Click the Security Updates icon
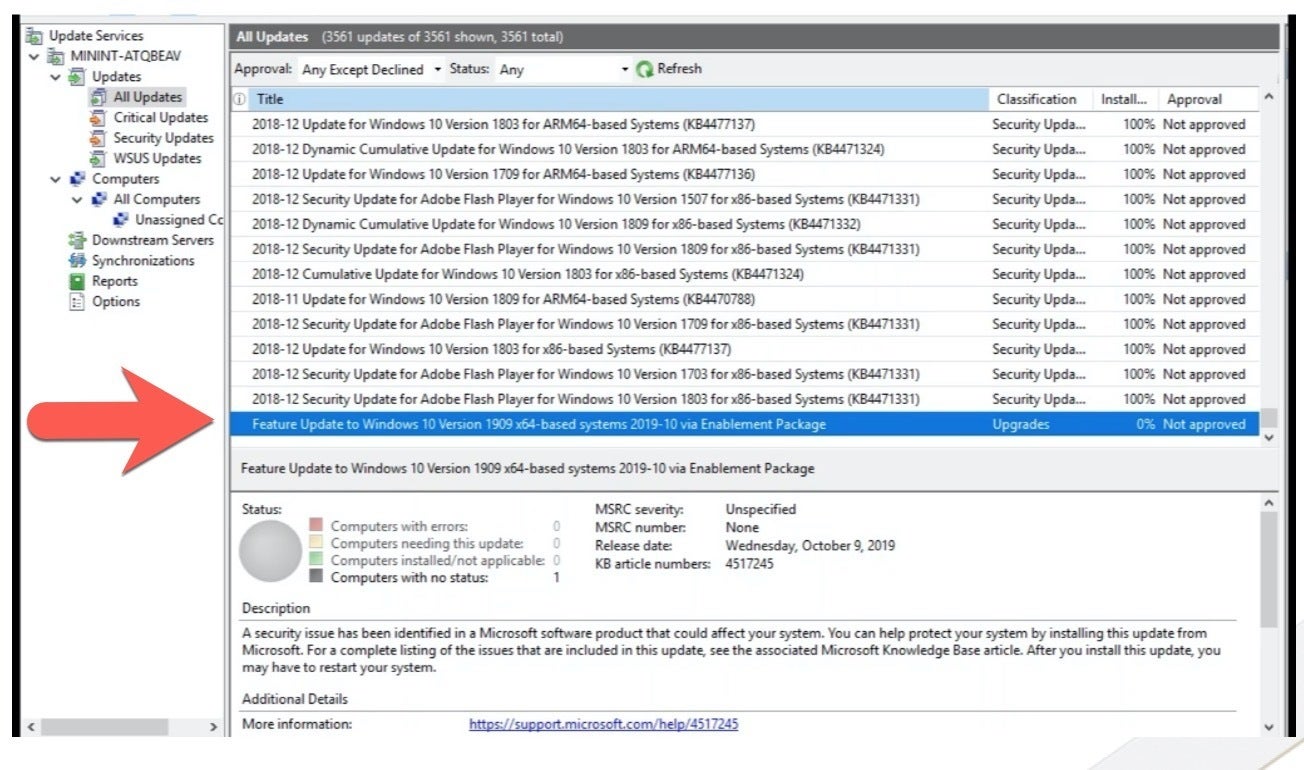Screen dimensions: 1304x770 98,138
